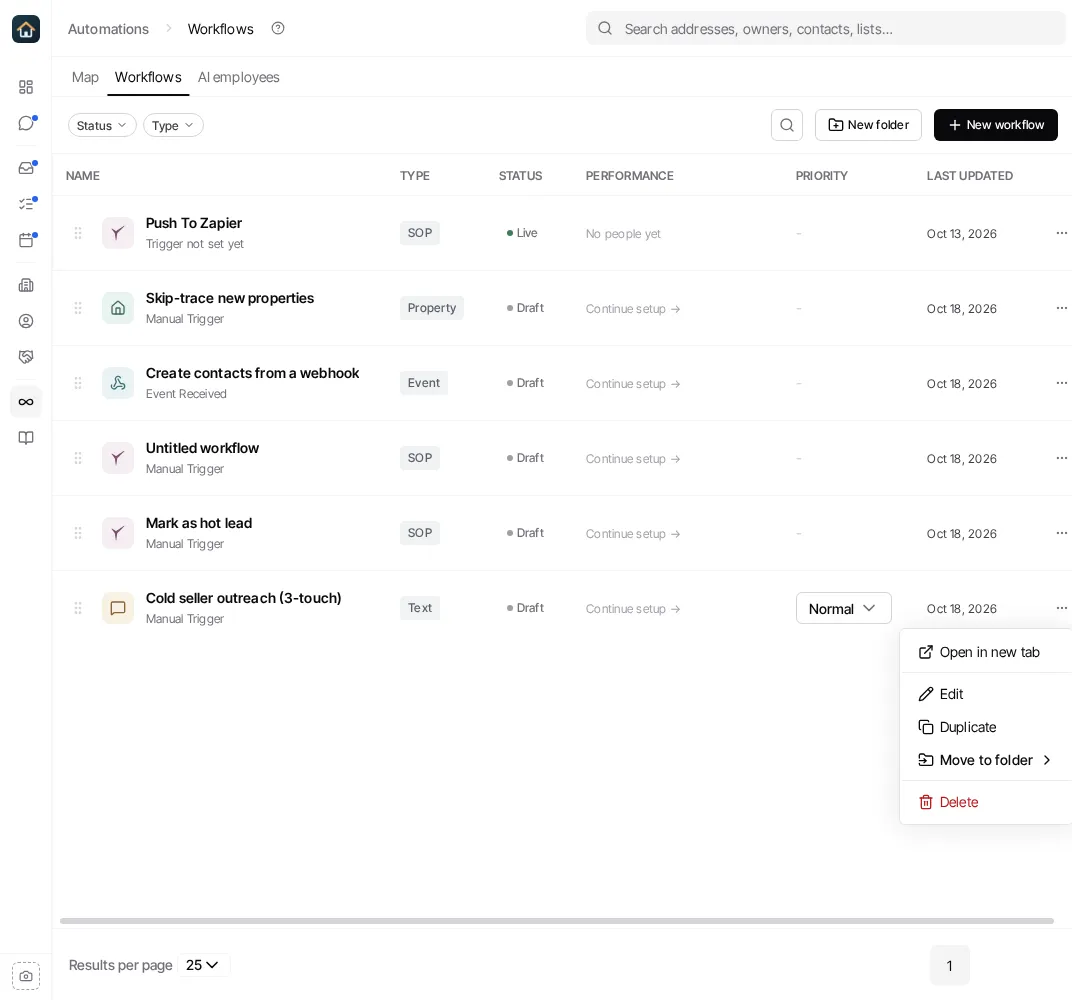Click the Property type tag
The width and height of the screenshot is (1072, 1000).
[x=431, y=308]
